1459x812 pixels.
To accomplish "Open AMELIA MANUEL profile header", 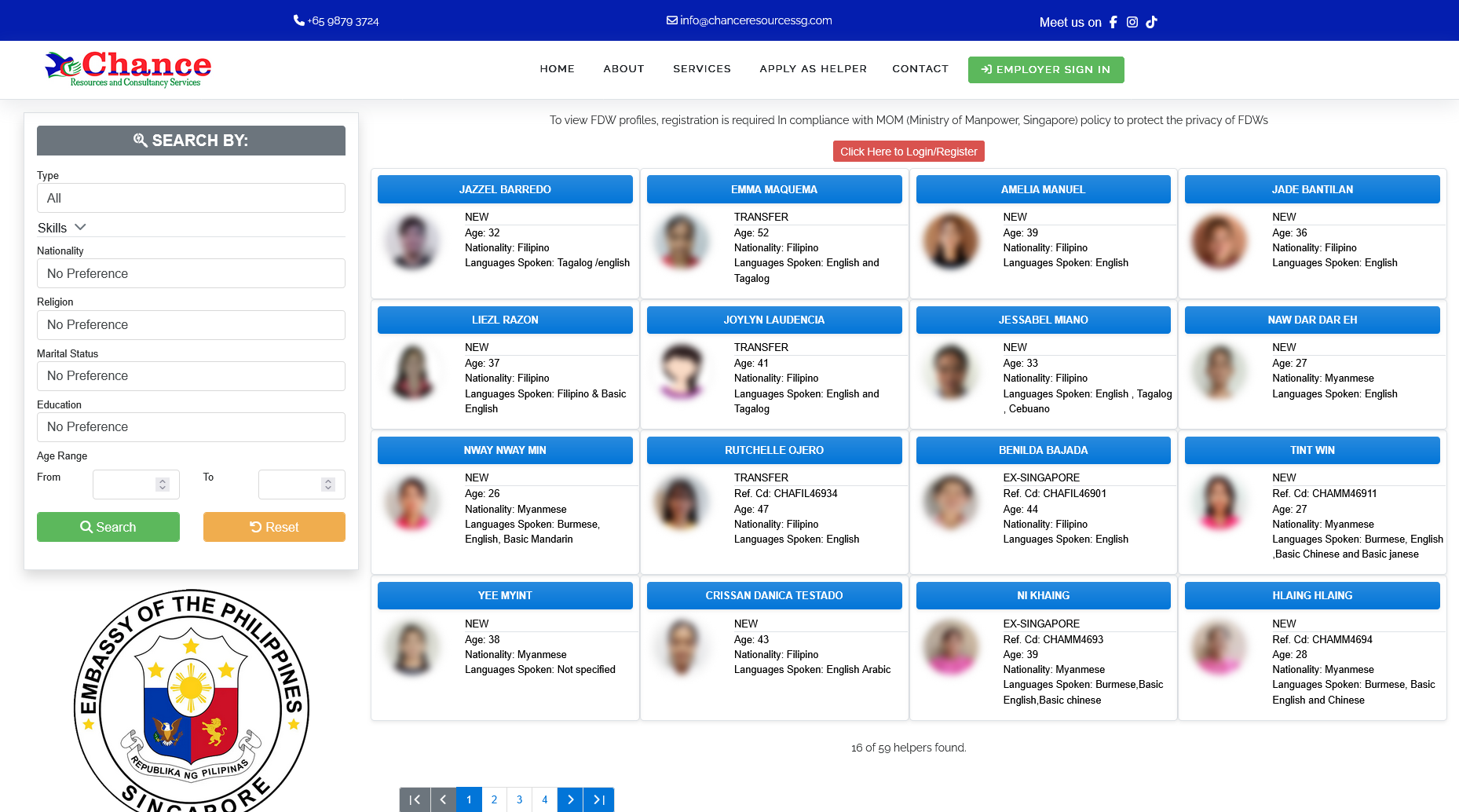I will (1044, 189).
